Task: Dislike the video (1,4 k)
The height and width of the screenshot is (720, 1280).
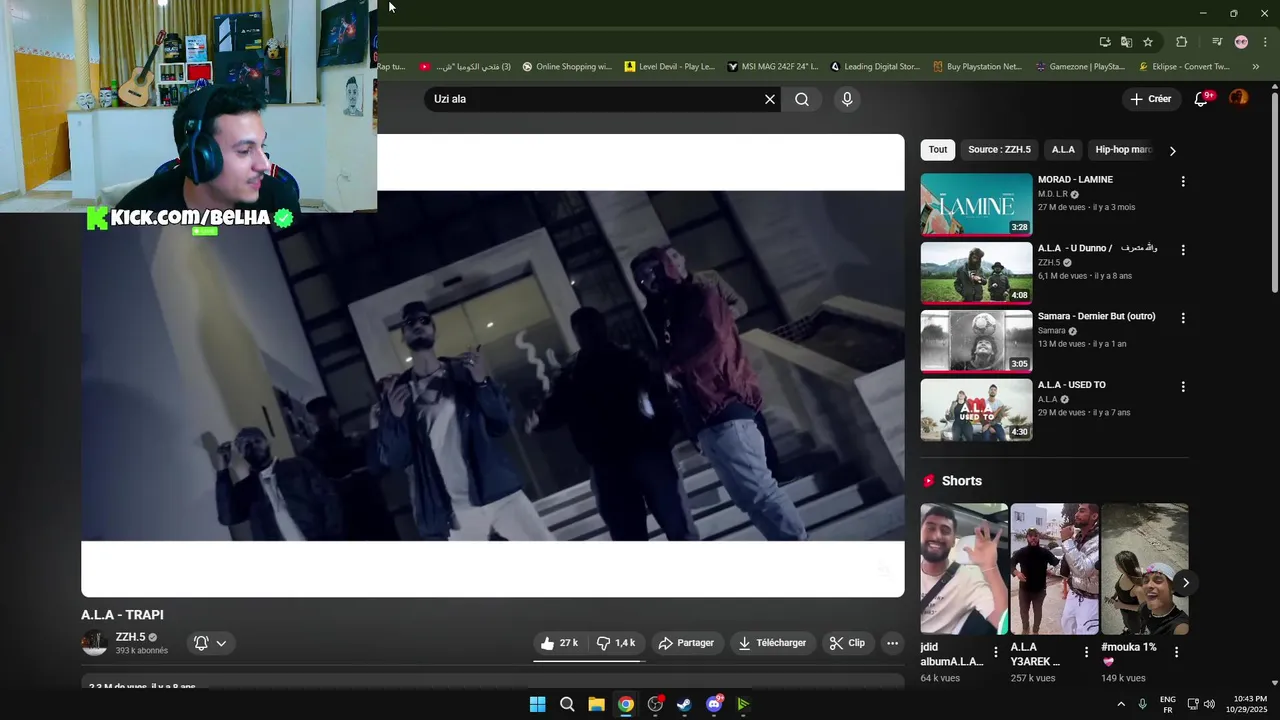Action: pyautogui.click(x=616, y=643)
